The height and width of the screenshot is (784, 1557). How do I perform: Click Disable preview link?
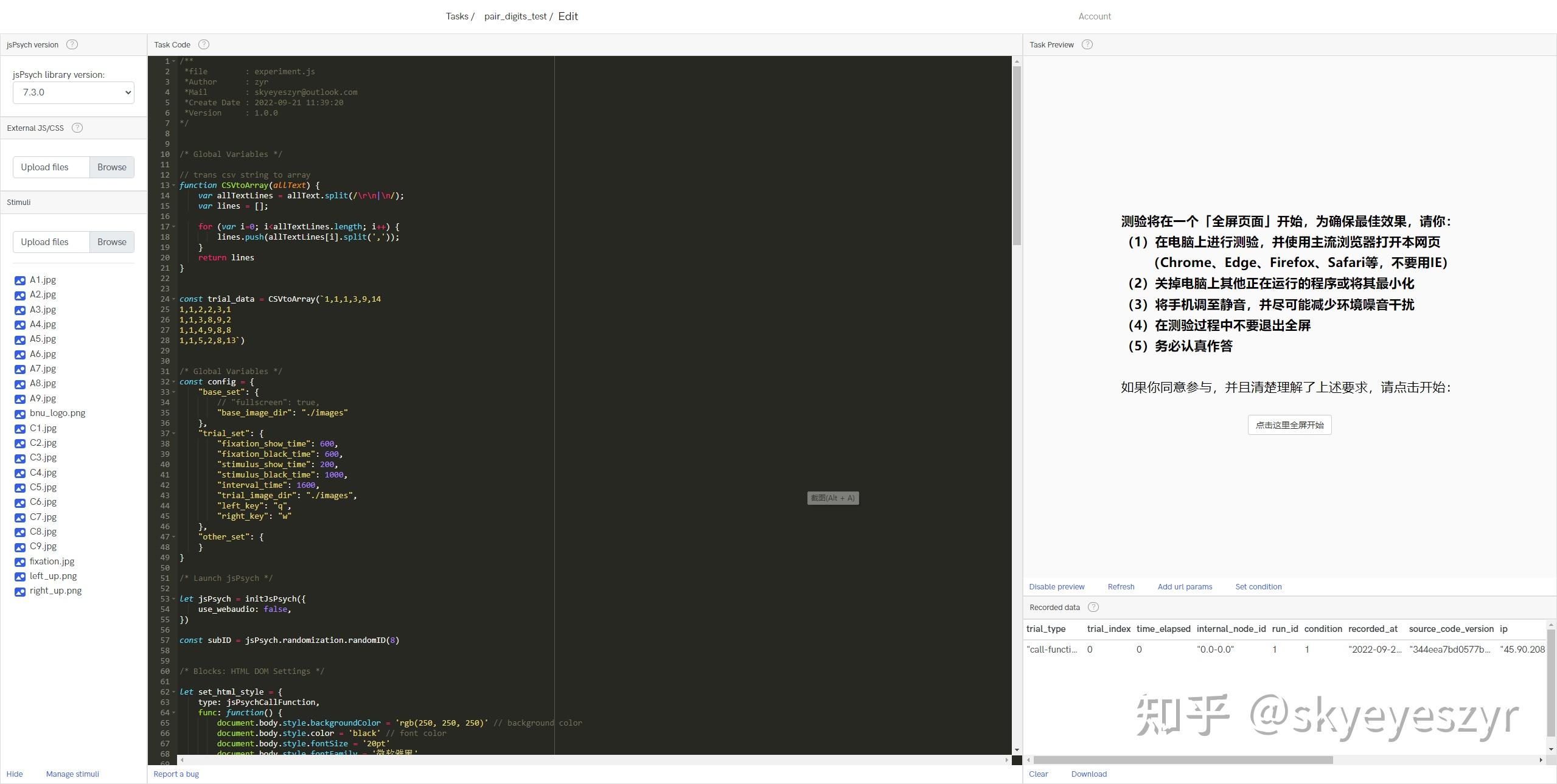click(x=1056, y=587)
